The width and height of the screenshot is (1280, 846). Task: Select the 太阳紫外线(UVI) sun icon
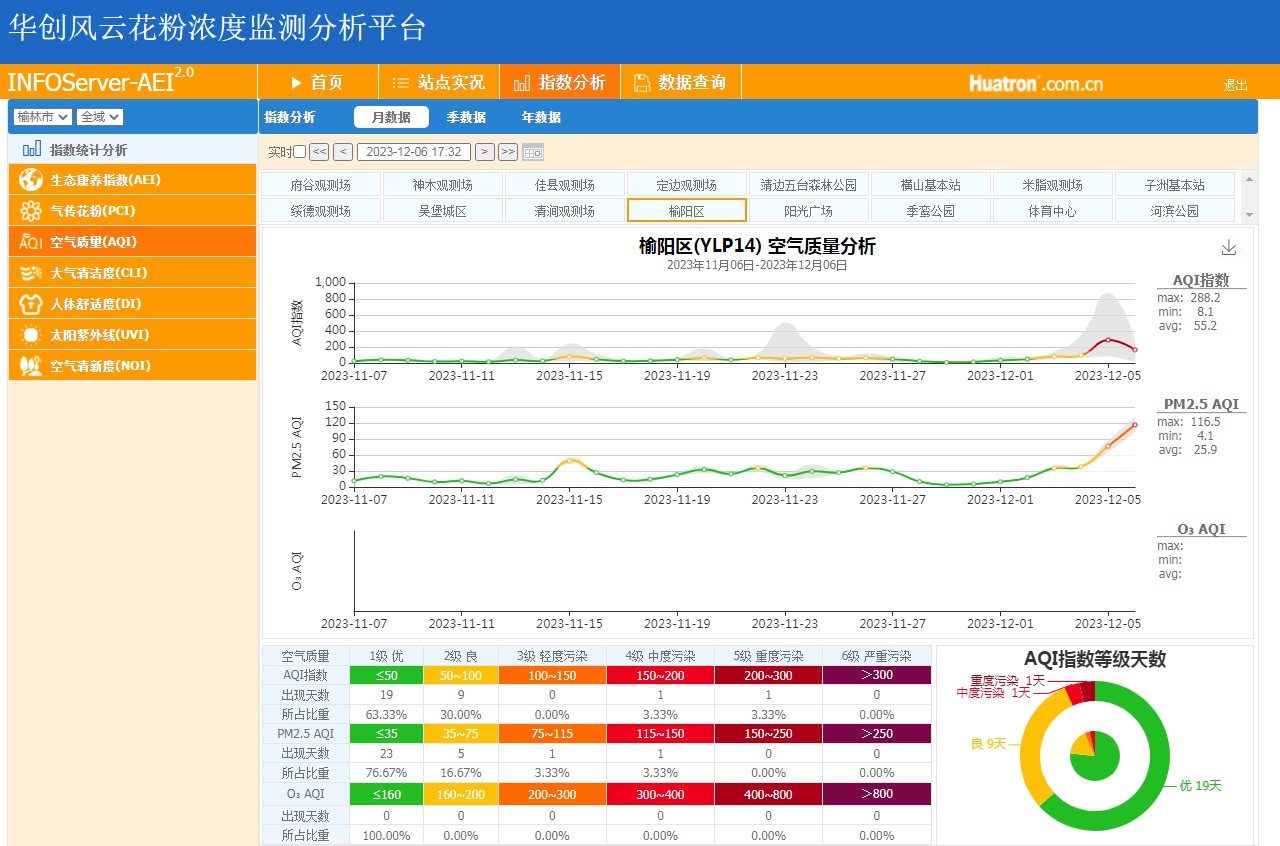click(x=31, y=335)
